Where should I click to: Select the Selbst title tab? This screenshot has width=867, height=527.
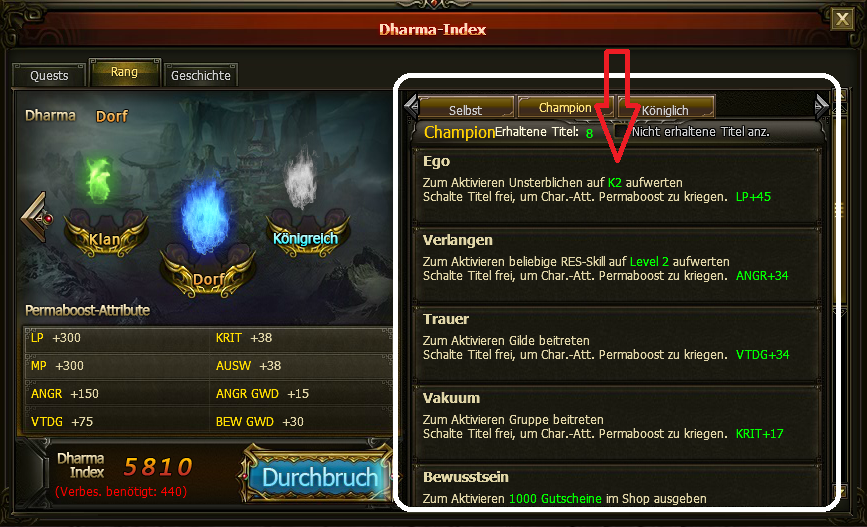coord(466,107)
